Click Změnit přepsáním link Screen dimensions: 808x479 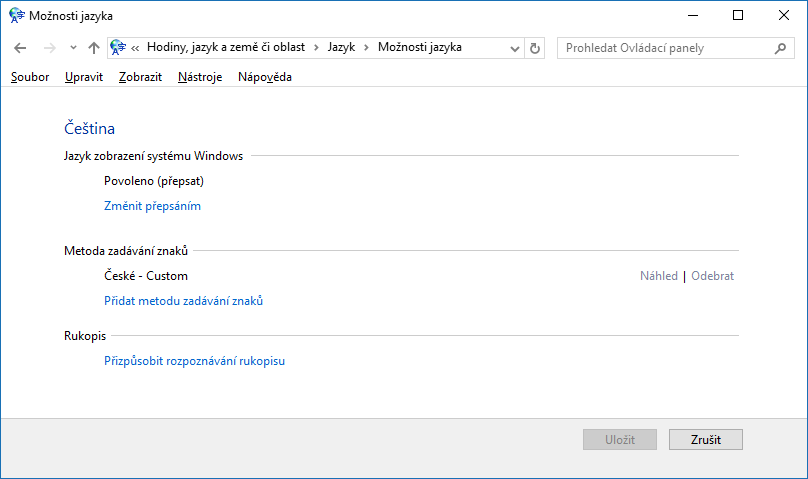click(153, 206)
